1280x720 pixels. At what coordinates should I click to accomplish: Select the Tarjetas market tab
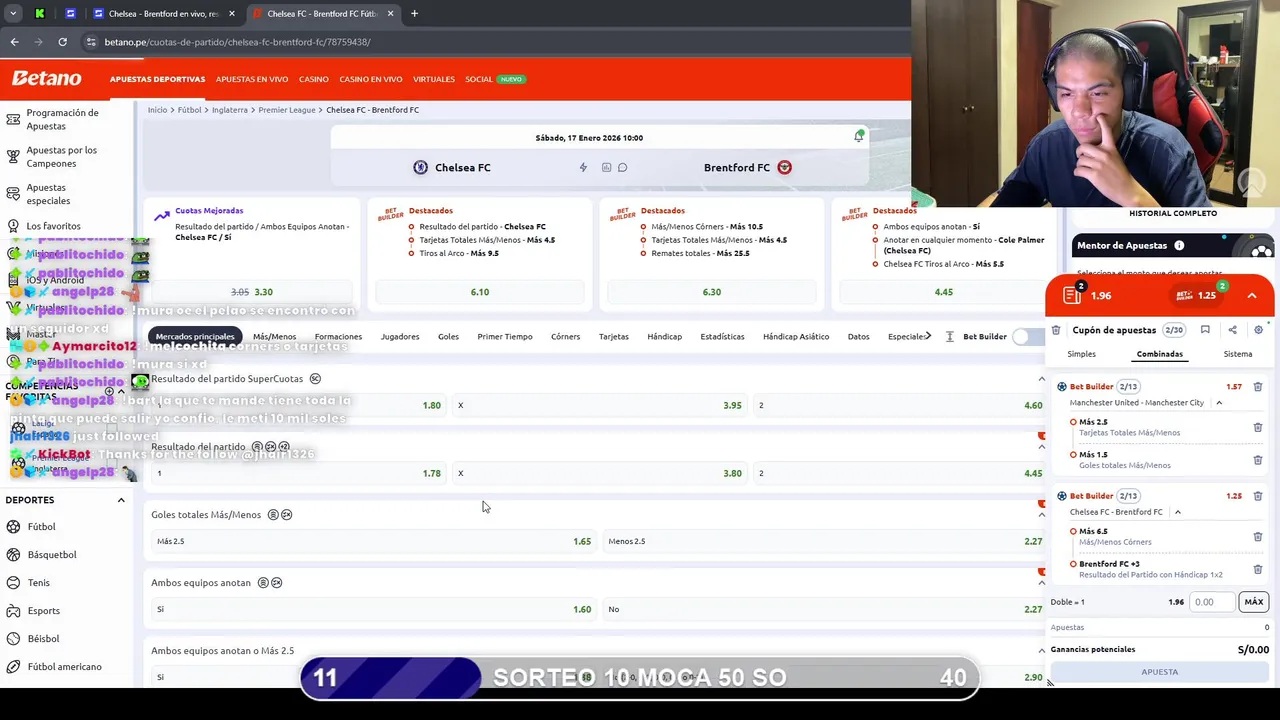pyautogui.click(x=614, y=337)
